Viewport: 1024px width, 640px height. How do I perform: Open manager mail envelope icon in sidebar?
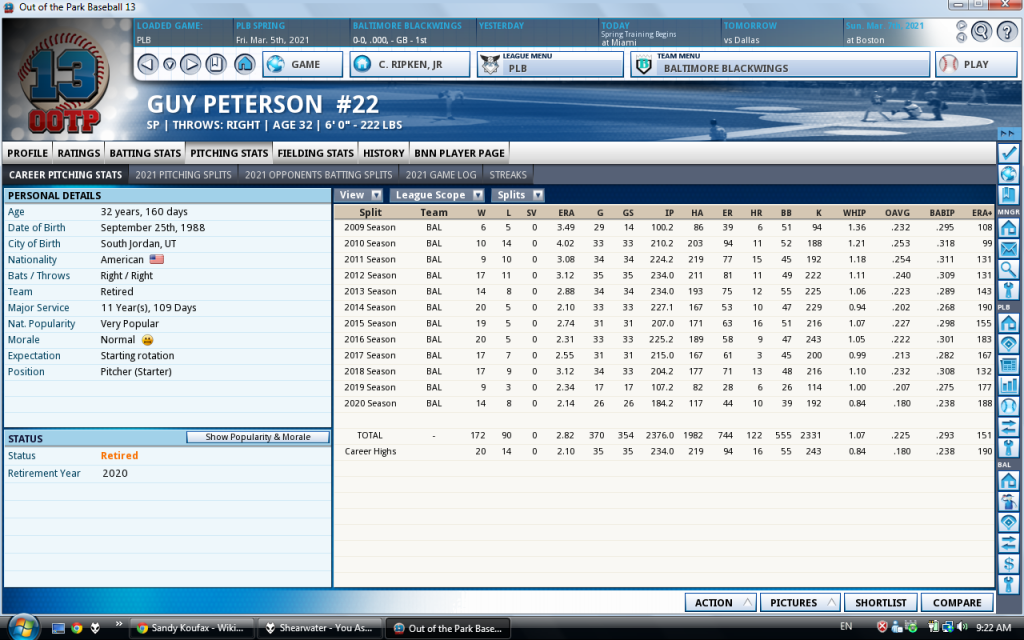tap(1008, 249)
